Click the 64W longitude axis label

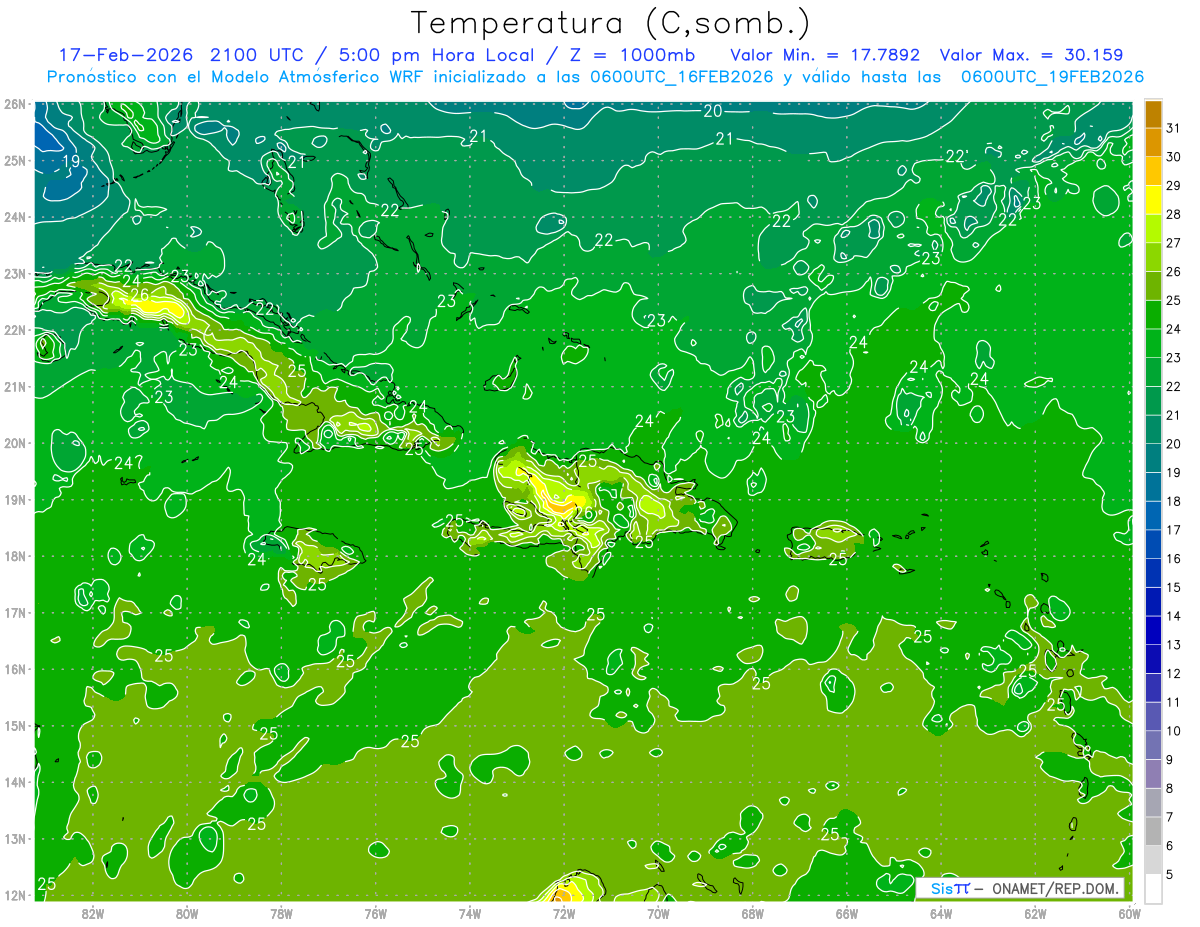(x=941, y=913)
